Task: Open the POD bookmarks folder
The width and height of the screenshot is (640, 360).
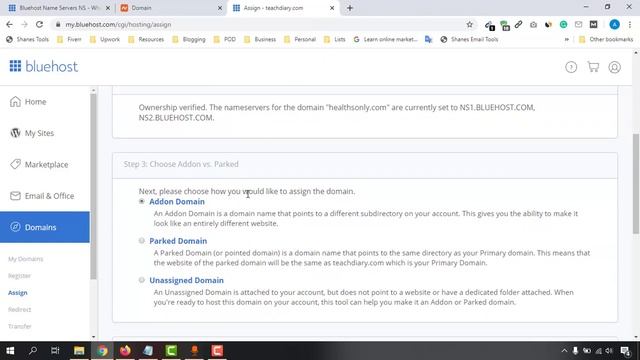Action: (224, 39)
